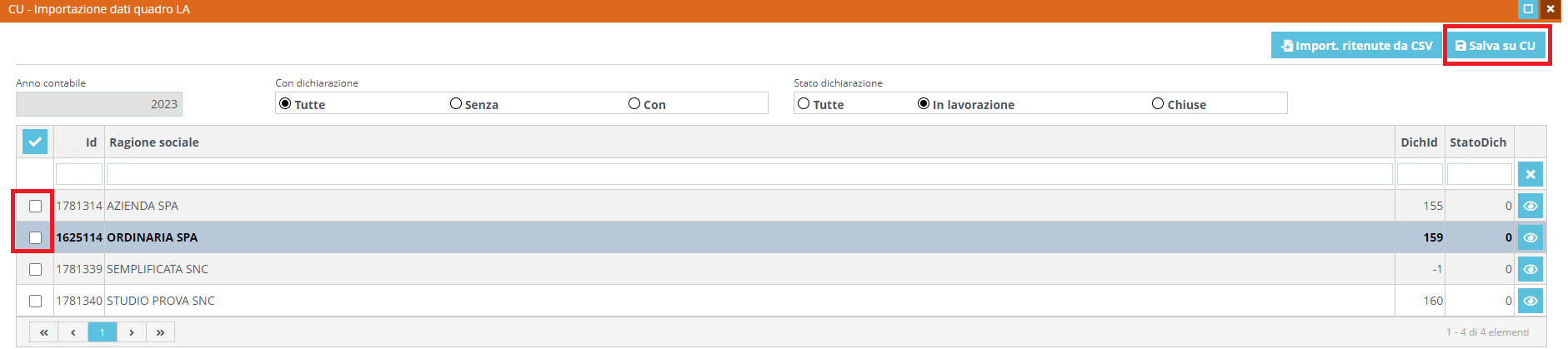Select the SEMPLIFICATA SNC checkbox
This screenshot has height=349, width=1568.
click(35, 269)
